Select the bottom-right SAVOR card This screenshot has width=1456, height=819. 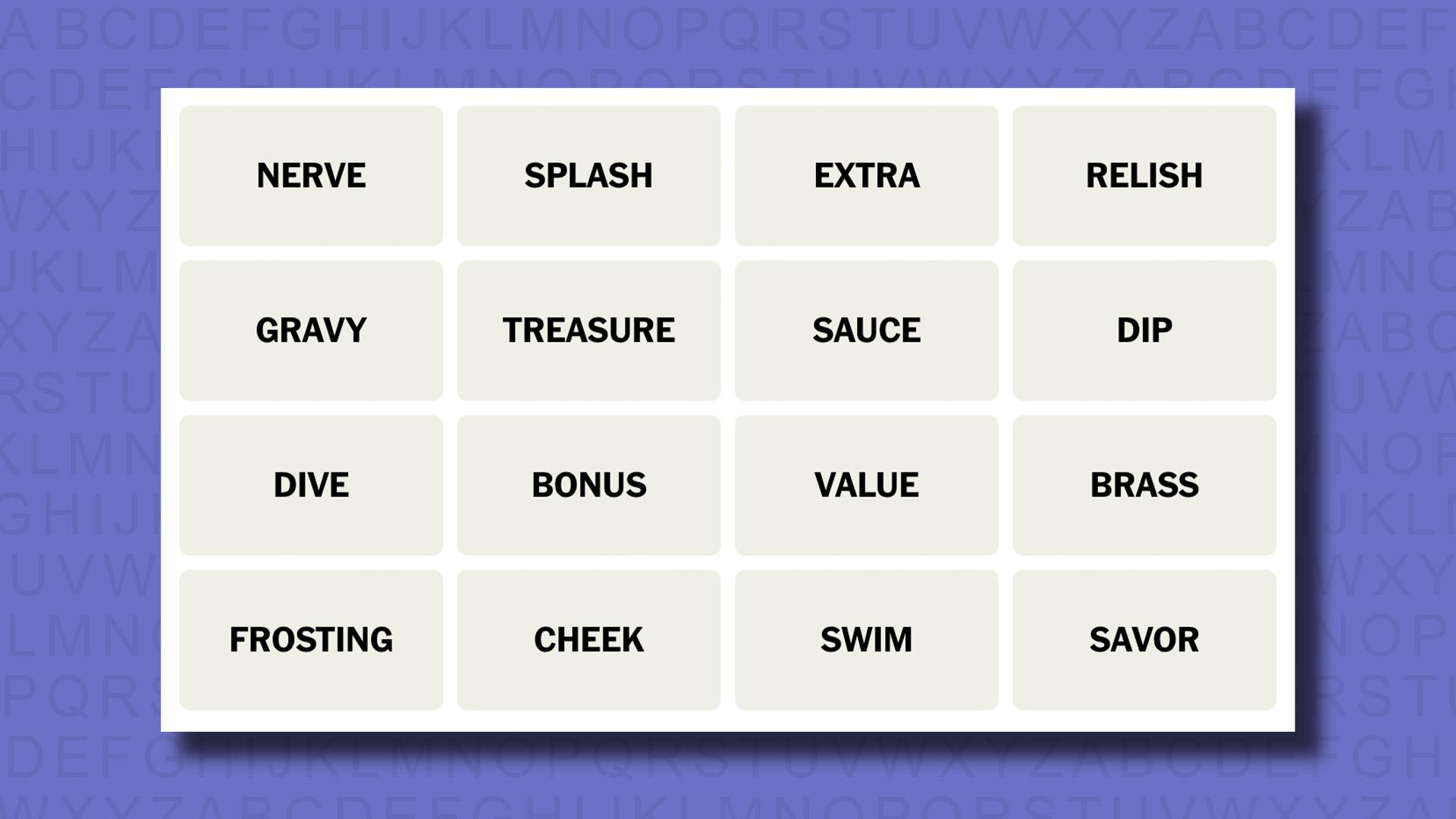point(1144,639)
